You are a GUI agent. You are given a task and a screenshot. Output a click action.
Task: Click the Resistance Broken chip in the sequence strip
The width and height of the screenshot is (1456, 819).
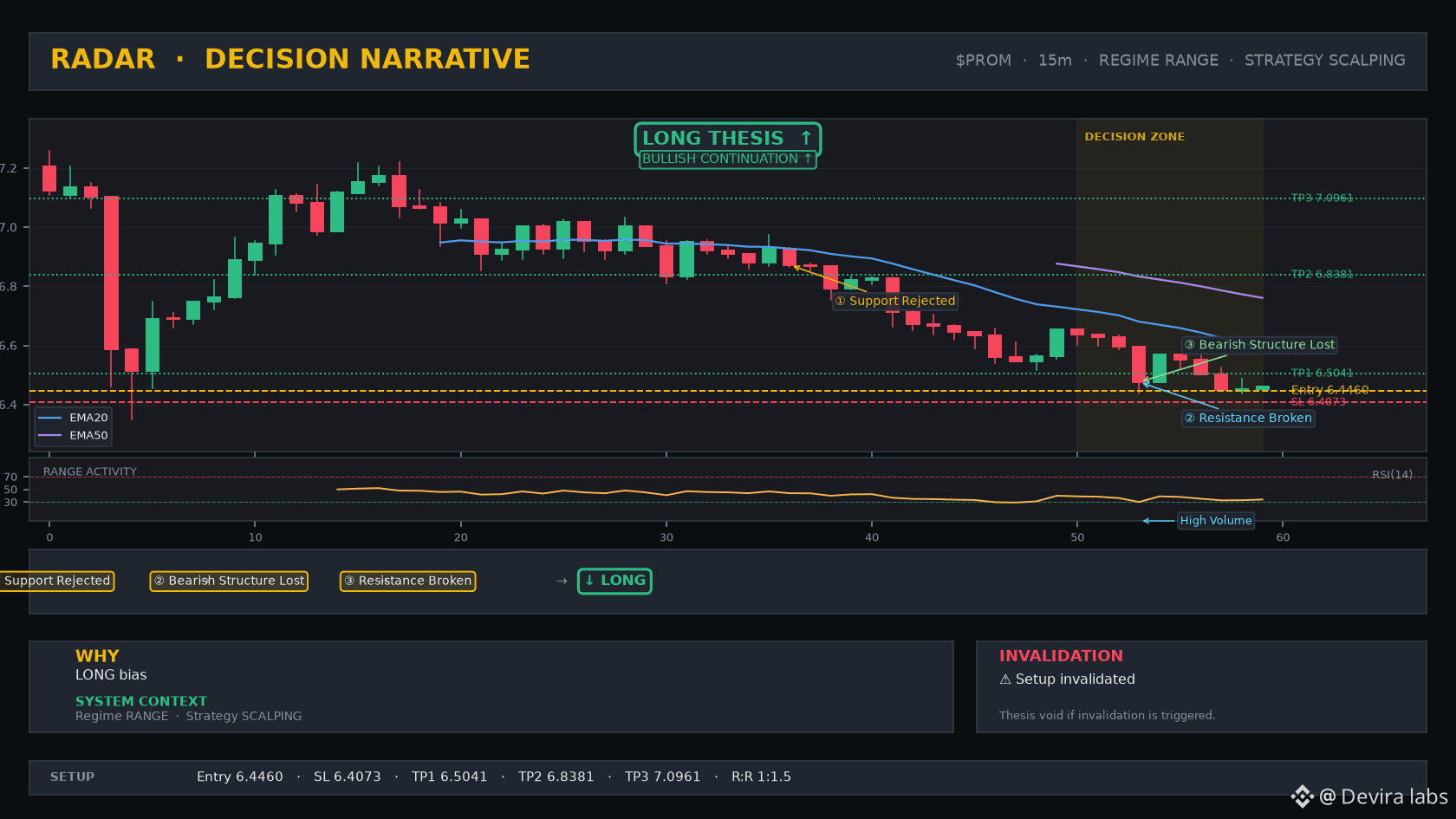407,581
